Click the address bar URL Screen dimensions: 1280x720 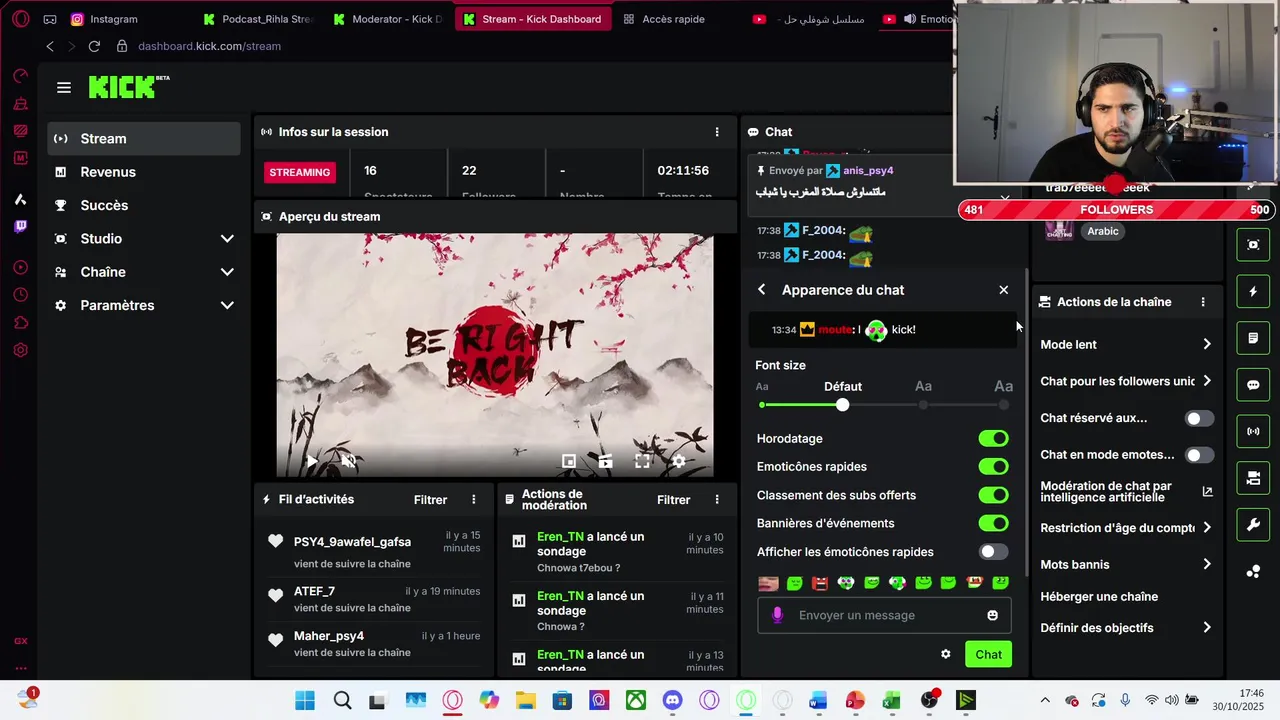[209, 46]
